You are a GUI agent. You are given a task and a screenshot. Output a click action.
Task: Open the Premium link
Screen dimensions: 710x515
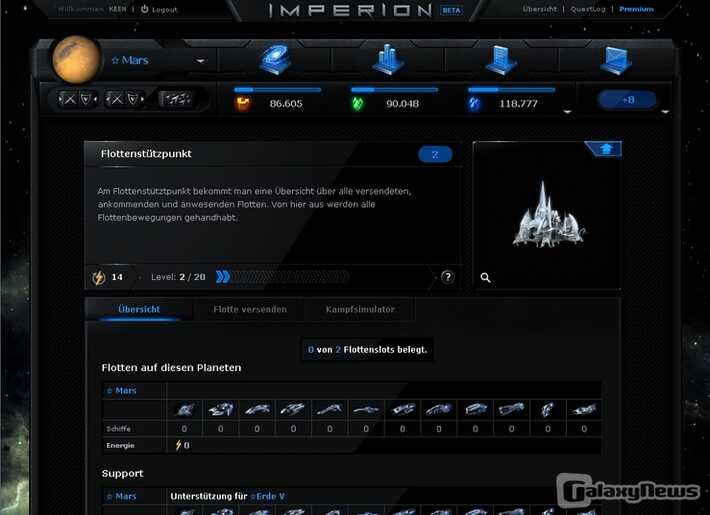tap(636, 9)
